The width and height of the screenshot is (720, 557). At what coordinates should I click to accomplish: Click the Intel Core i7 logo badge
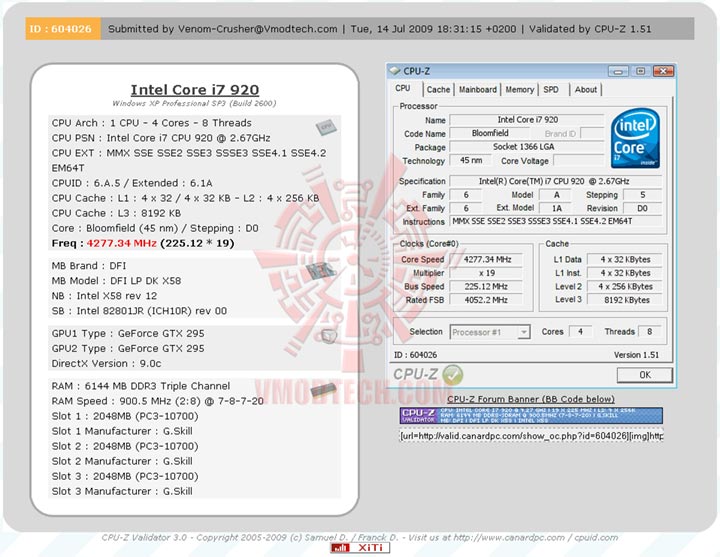(x=635, y=138)
